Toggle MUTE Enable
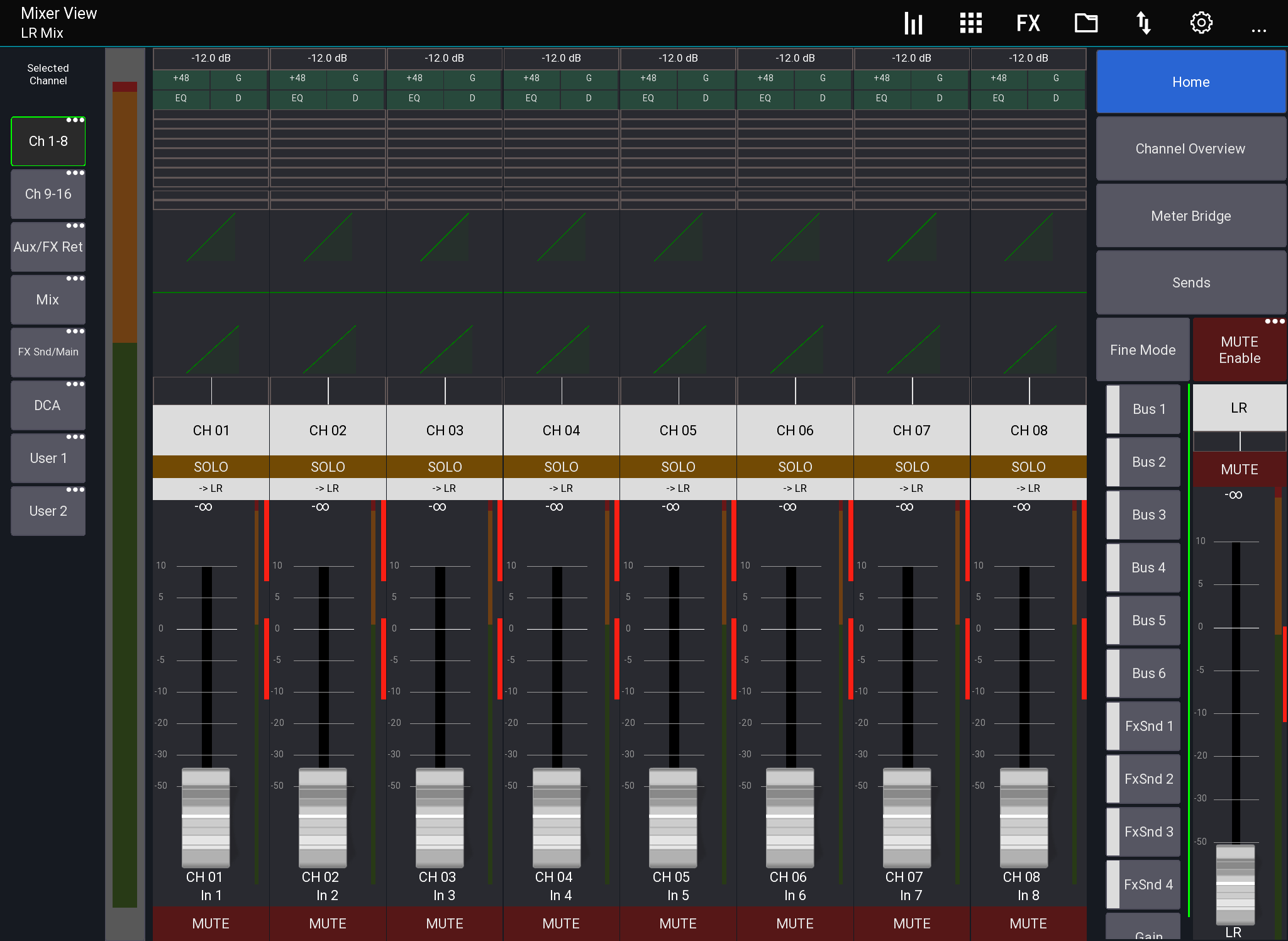Image resolution: width=1288 pixels, height=941 pixels. (x=1238, y=350)
